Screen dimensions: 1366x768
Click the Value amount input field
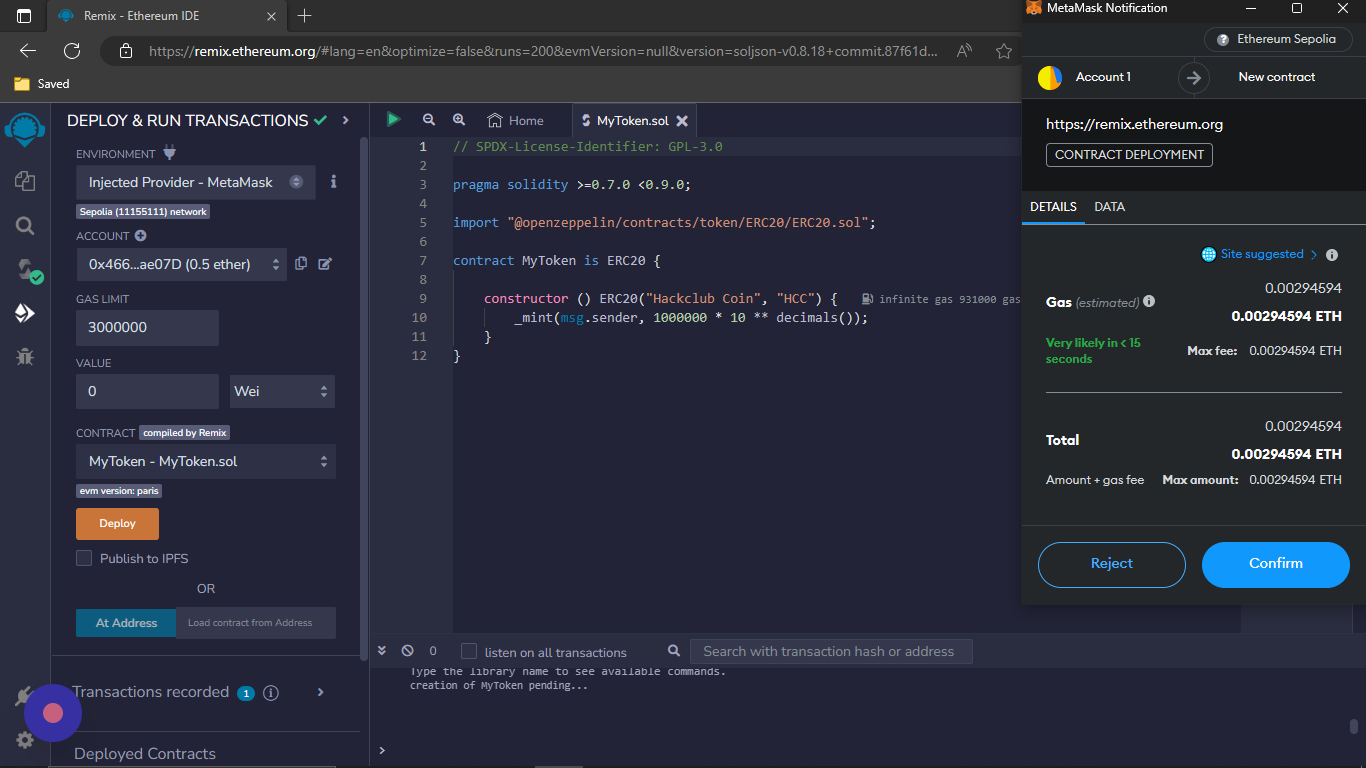[147, 391]
